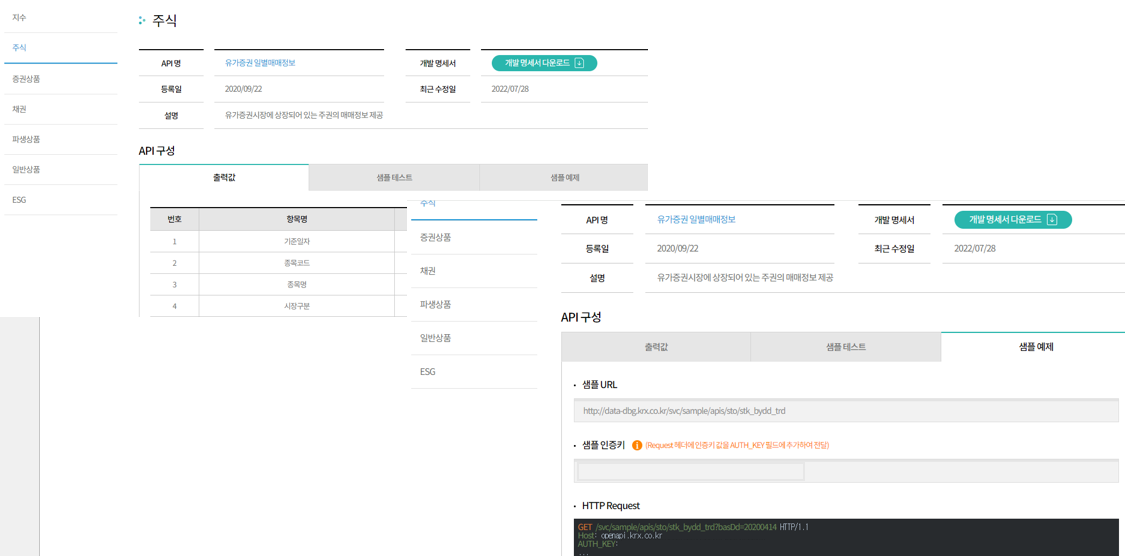
Task: Open 증권상품 in the foreground page sidebar
Action: (x=474, y=237)
